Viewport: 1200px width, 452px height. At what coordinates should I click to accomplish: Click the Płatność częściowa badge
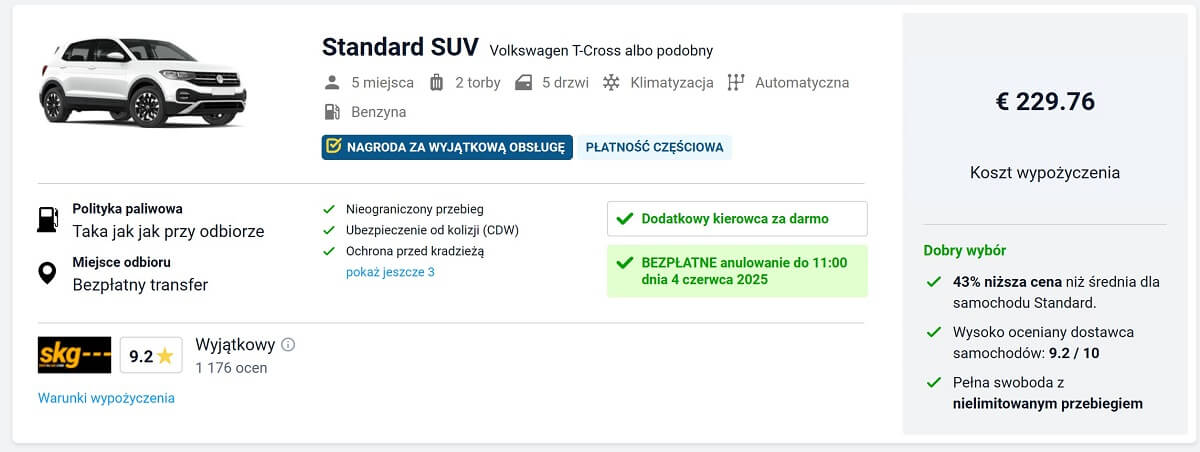tap(654, 147)
